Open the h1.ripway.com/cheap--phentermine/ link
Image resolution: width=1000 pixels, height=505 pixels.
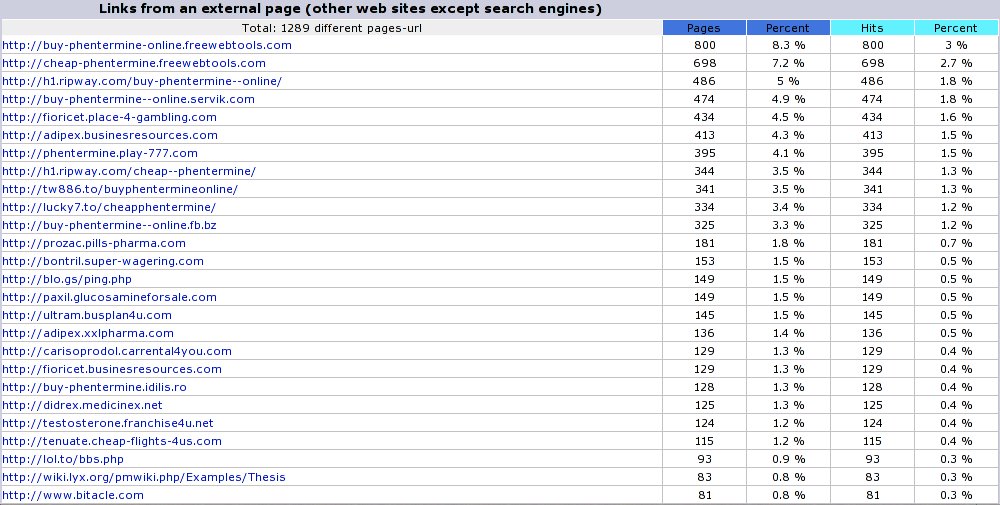pos(129,171)
